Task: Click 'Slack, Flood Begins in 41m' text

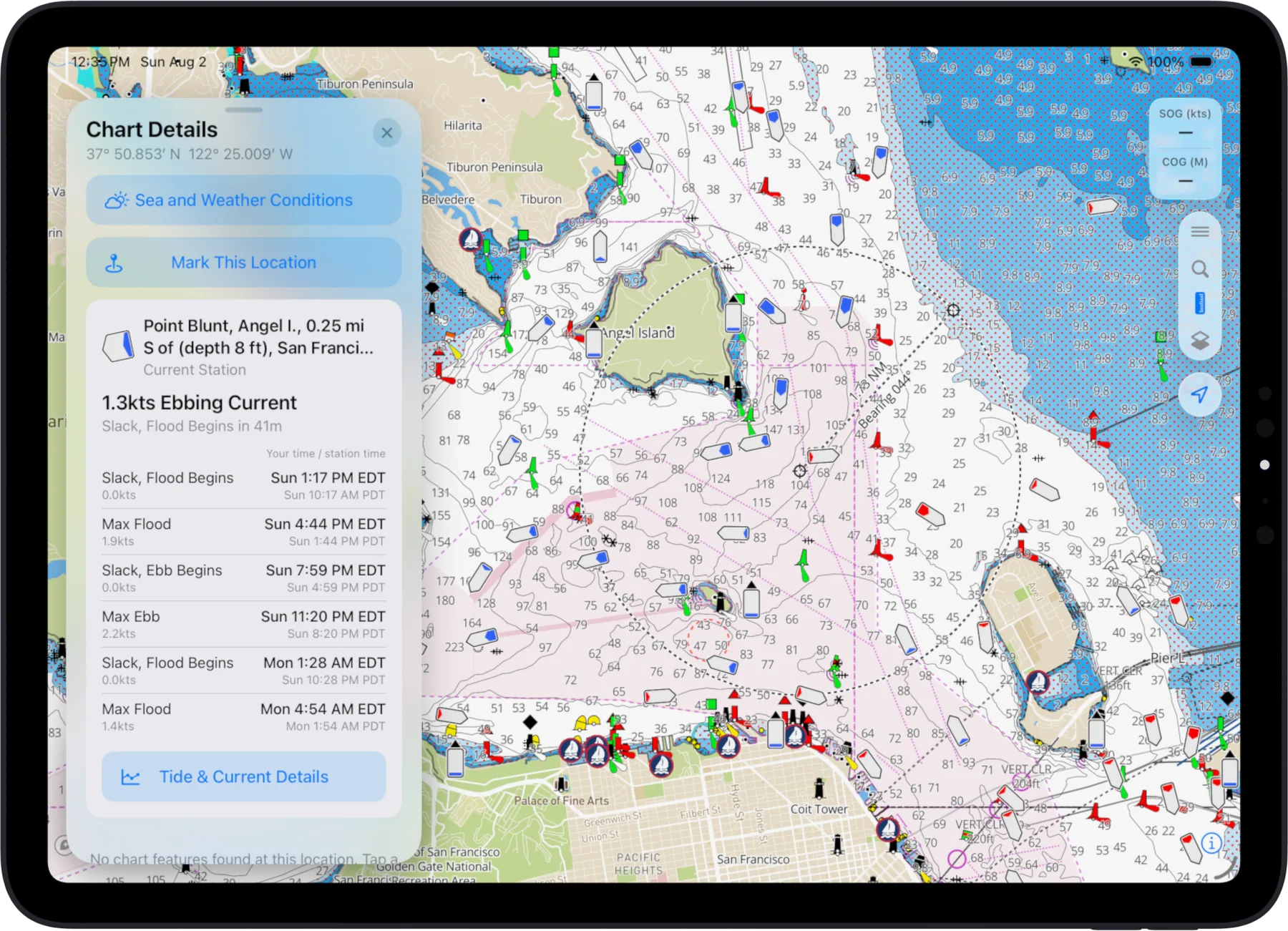Action: click(x=192, y=426)
